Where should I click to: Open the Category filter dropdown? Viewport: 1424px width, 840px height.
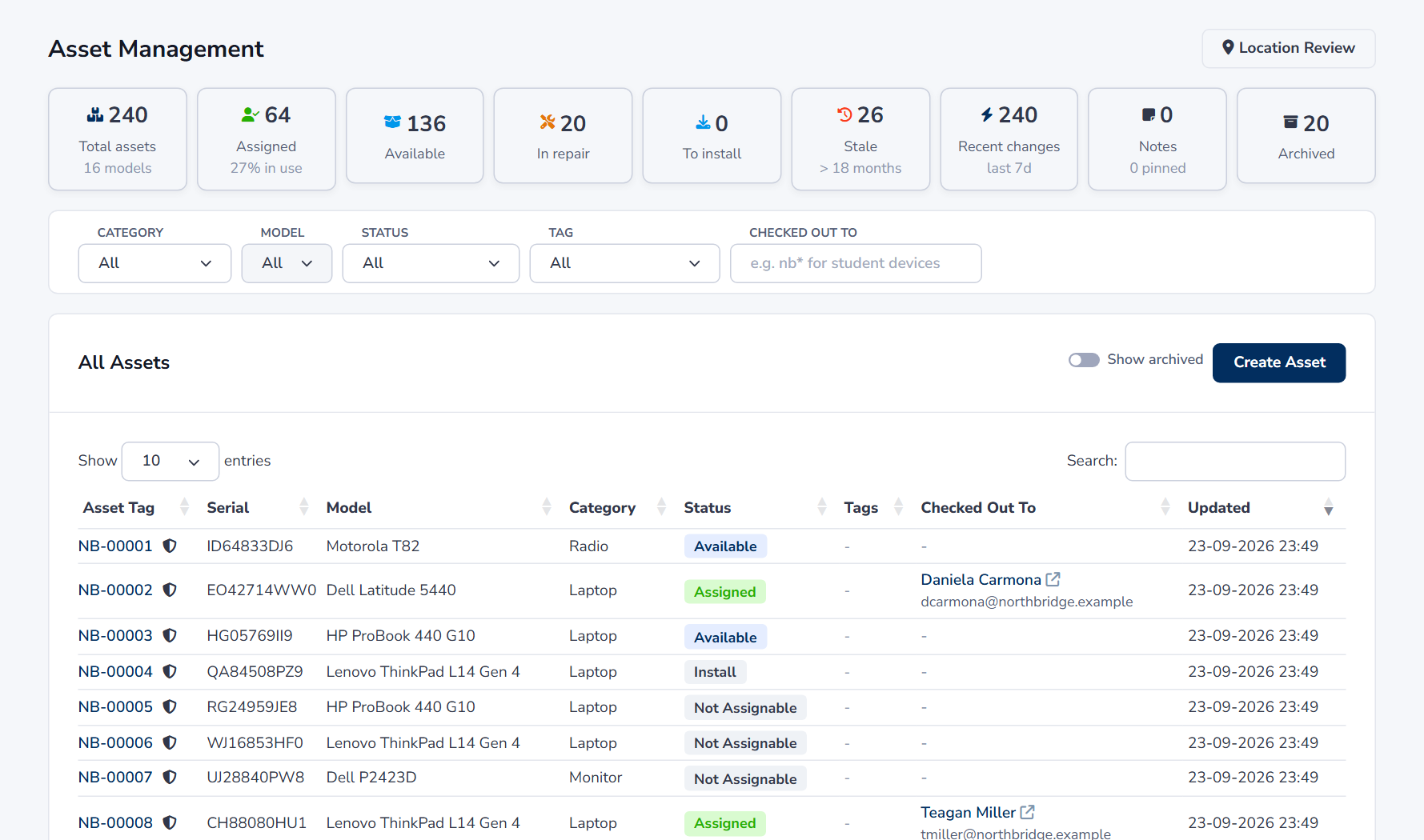pyautogui.click(x=154, y=263)
